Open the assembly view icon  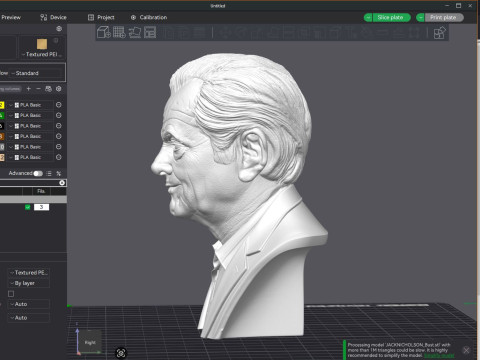pyautogui.click(x=439, y=33)
